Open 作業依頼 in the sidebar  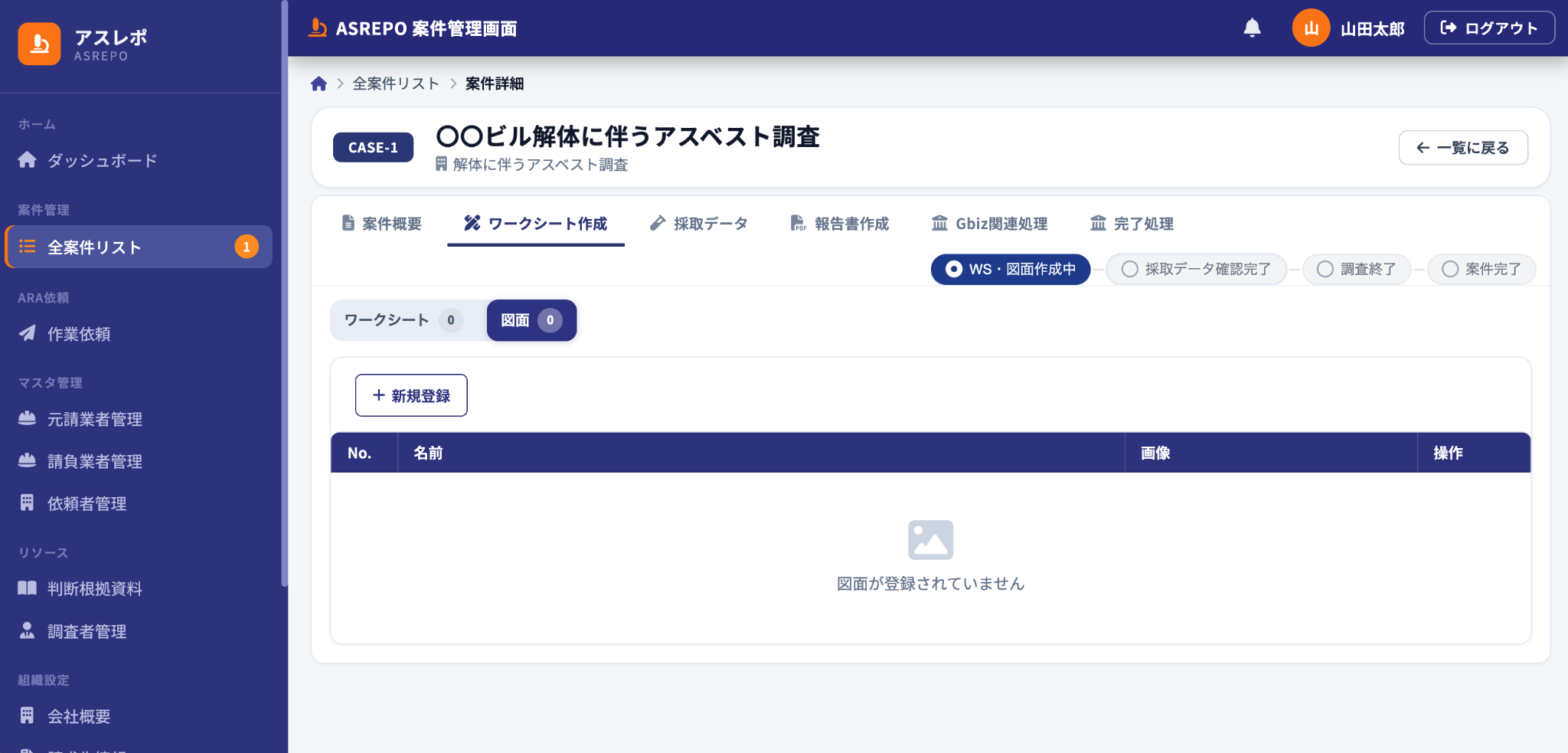(x=138, y=333)
